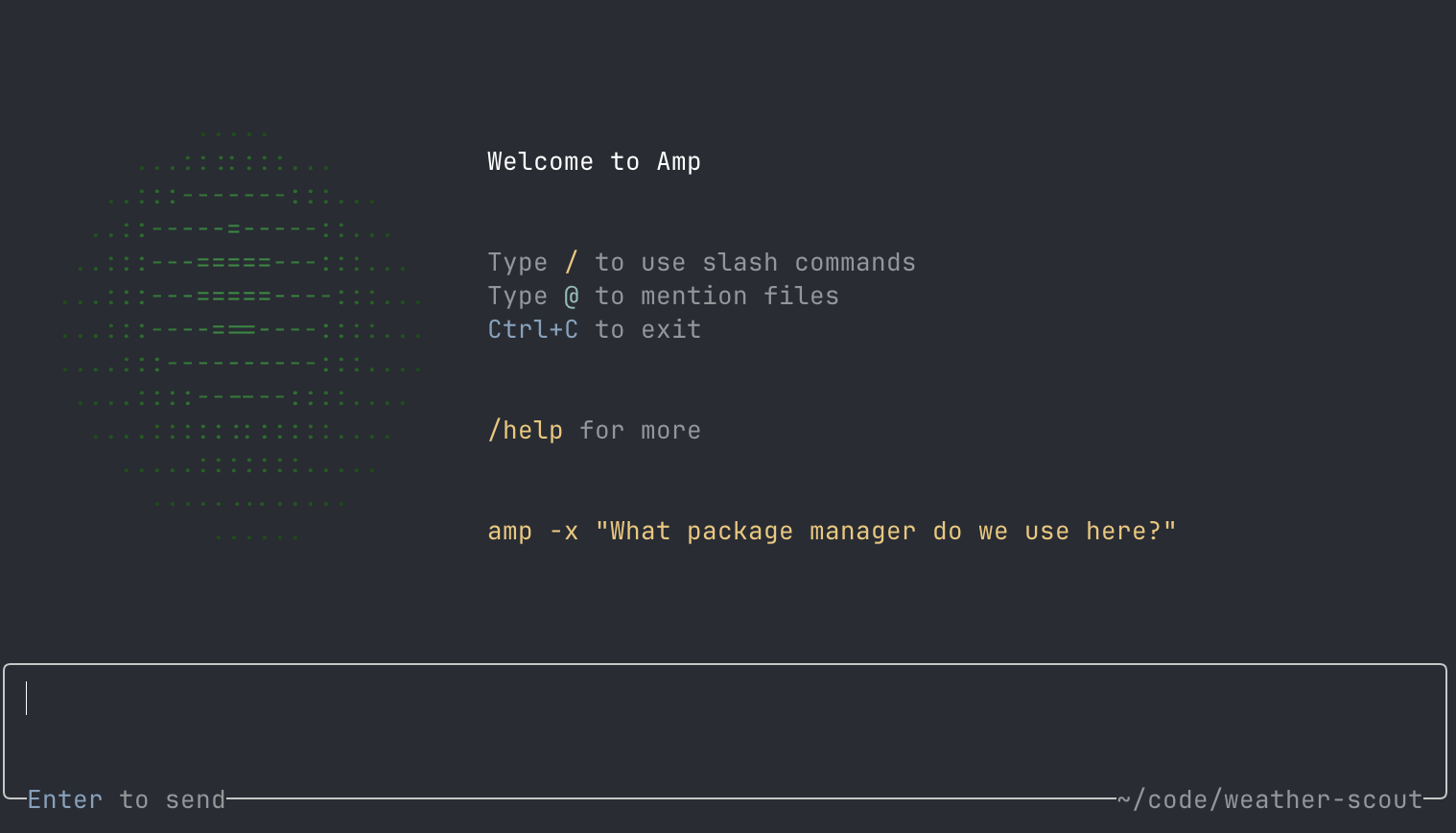Click the ~/code/weather-scout directory path
1456x833 pixels.
pos(1270,799)
